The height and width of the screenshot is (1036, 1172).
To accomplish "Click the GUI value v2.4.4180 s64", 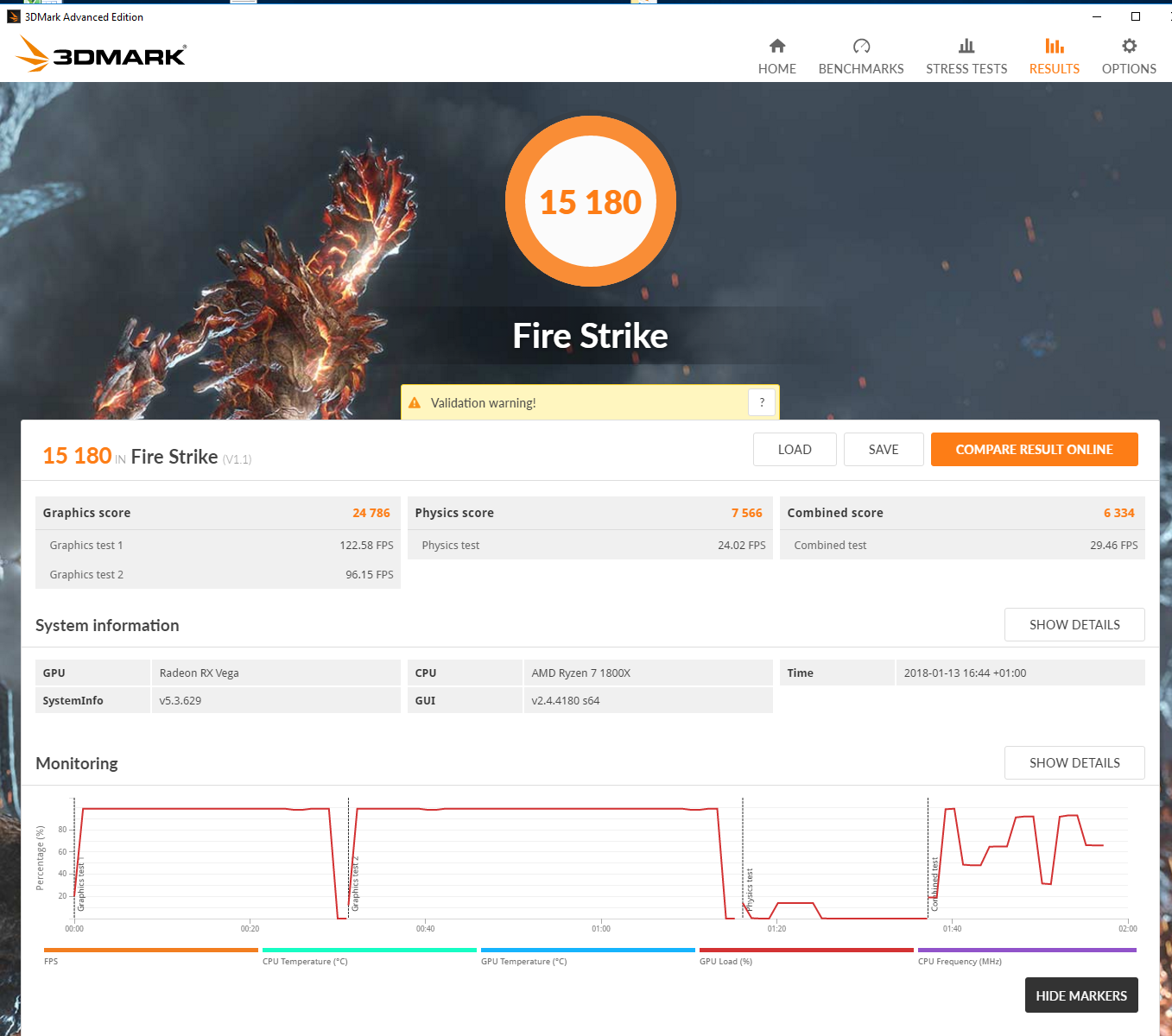I will tap(566, 701).
